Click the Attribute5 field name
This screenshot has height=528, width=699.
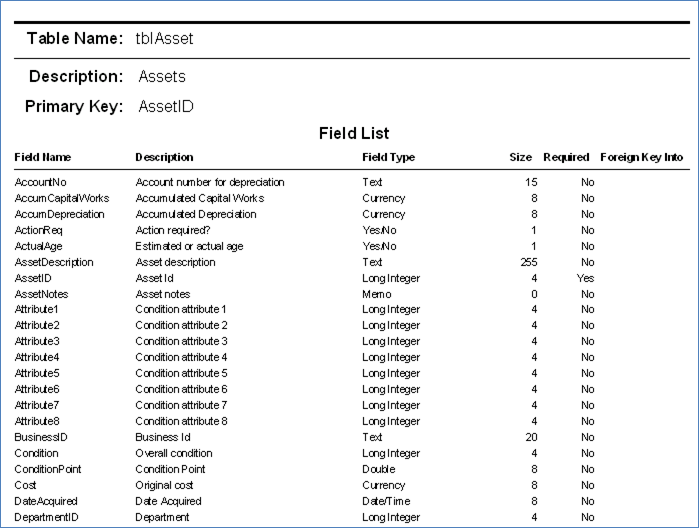point(37,373)
